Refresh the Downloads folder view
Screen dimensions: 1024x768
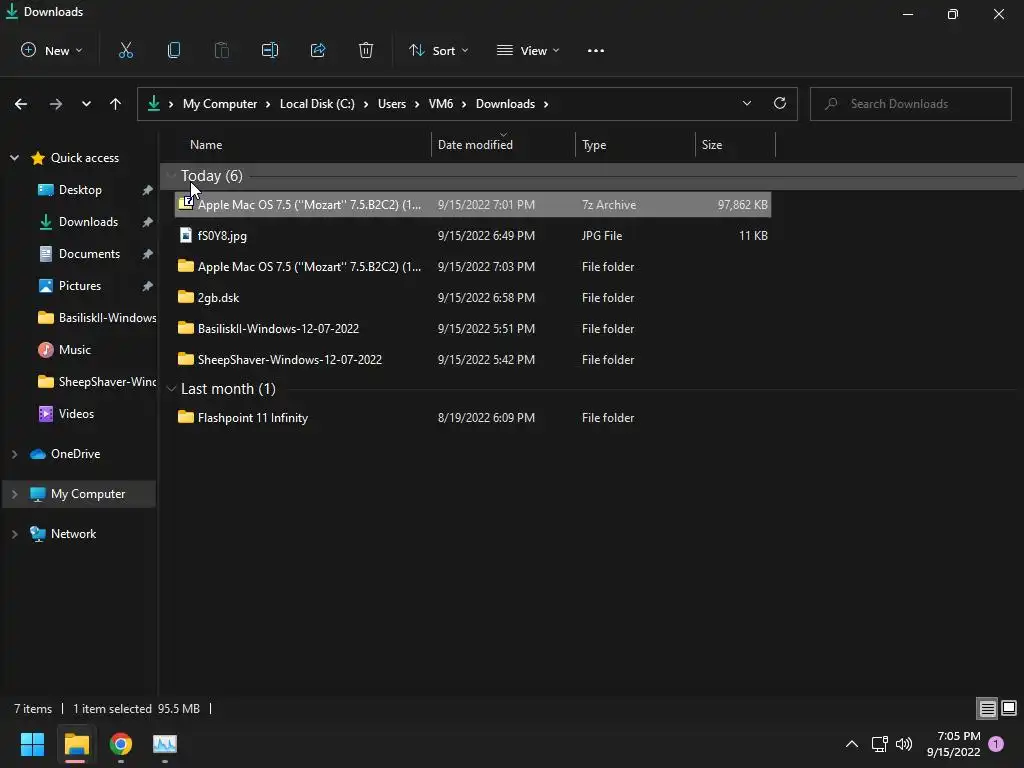780,103
